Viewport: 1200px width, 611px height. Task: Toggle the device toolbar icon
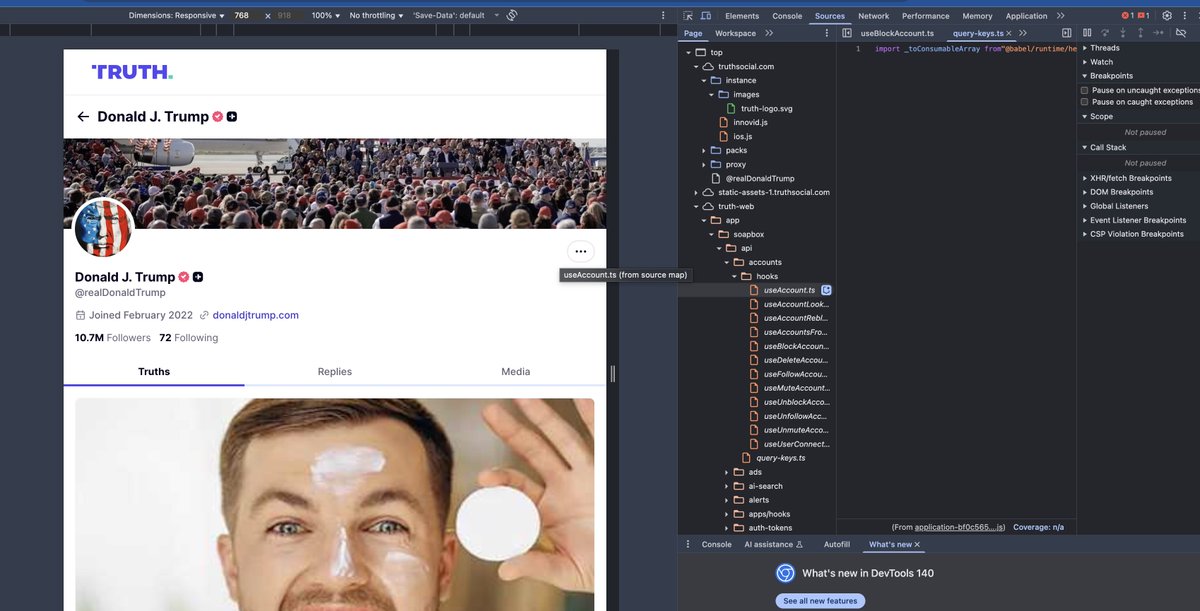click(706, 16)
